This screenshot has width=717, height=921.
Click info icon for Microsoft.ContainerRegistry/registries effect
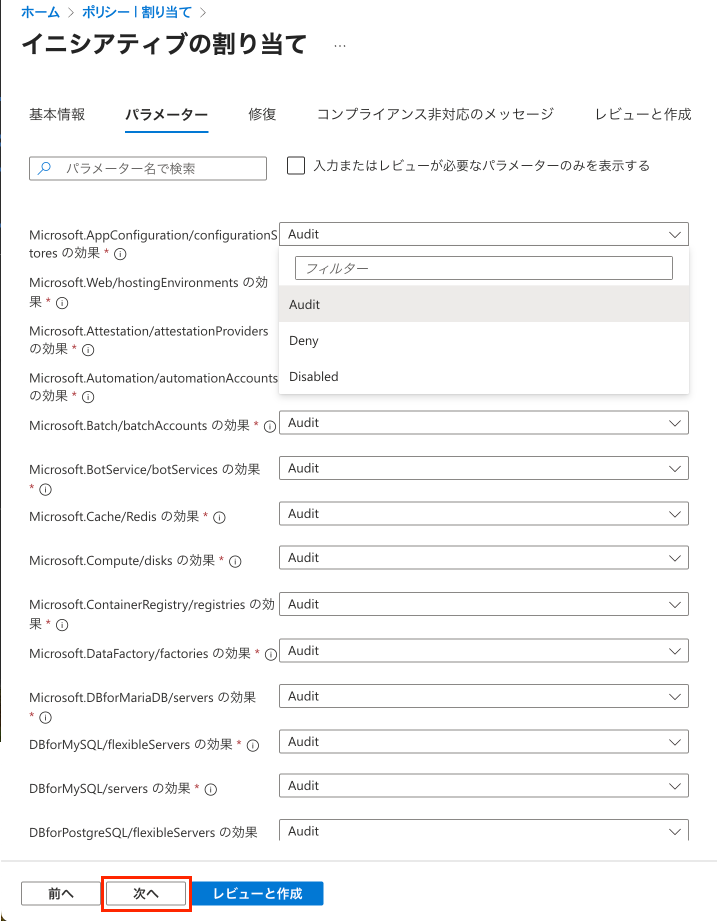[x=62, y=625]
